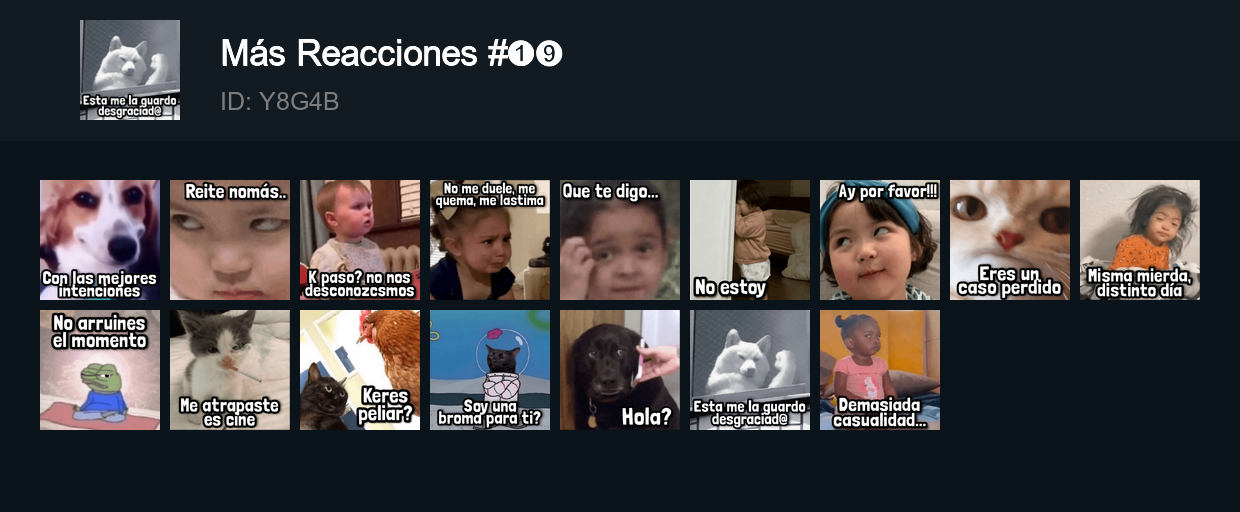1240x512 pixels.
Task: Choose the 'K paso? no nos desconozcsmos' baby sticker
Action: pos(360,240)
